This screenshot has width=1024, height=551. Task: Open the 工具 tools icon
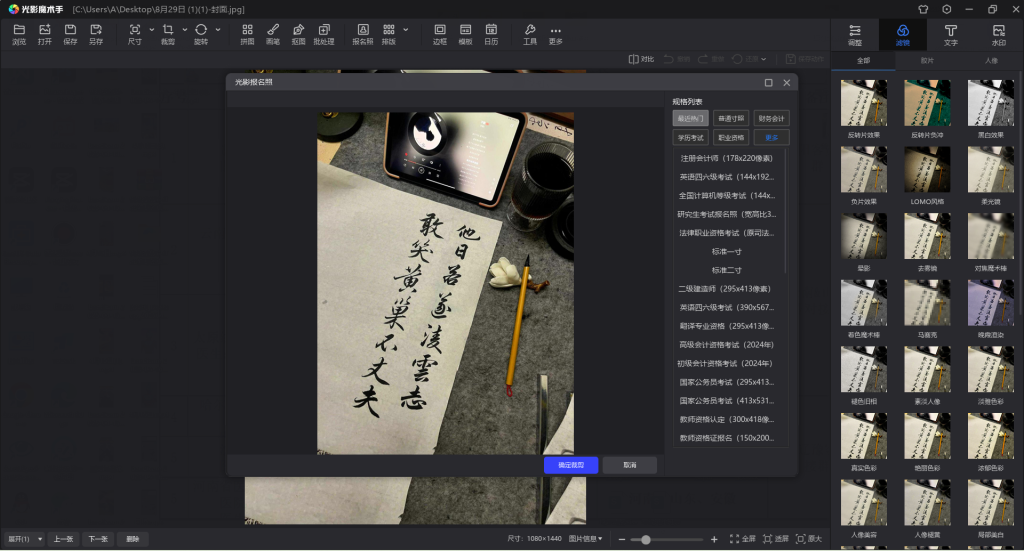click(x=530, y=34)
